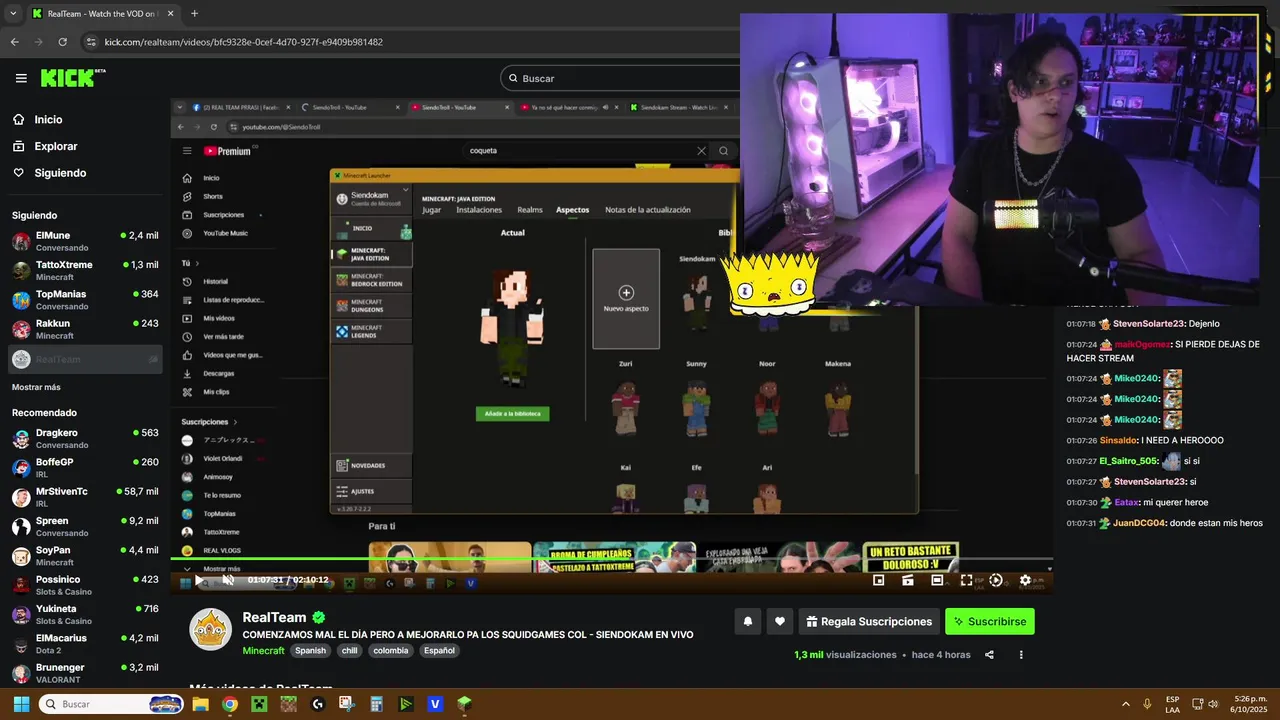This screenshot has height=720, width=1280.
Task: Toggle theater mode in player
Action: click(937, 580)
